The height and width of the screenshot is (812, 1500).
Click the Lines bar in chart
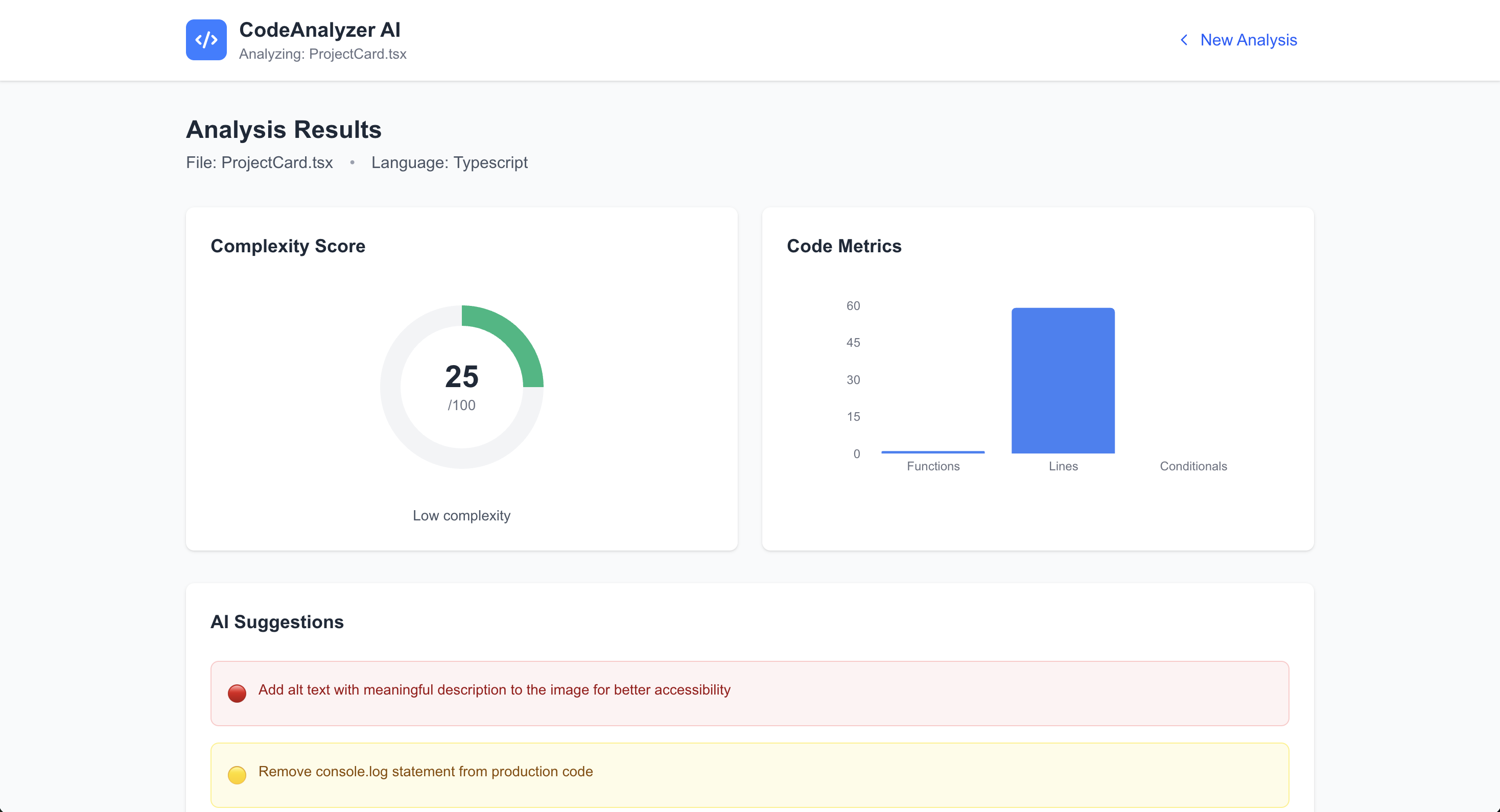pos(1063,380)
